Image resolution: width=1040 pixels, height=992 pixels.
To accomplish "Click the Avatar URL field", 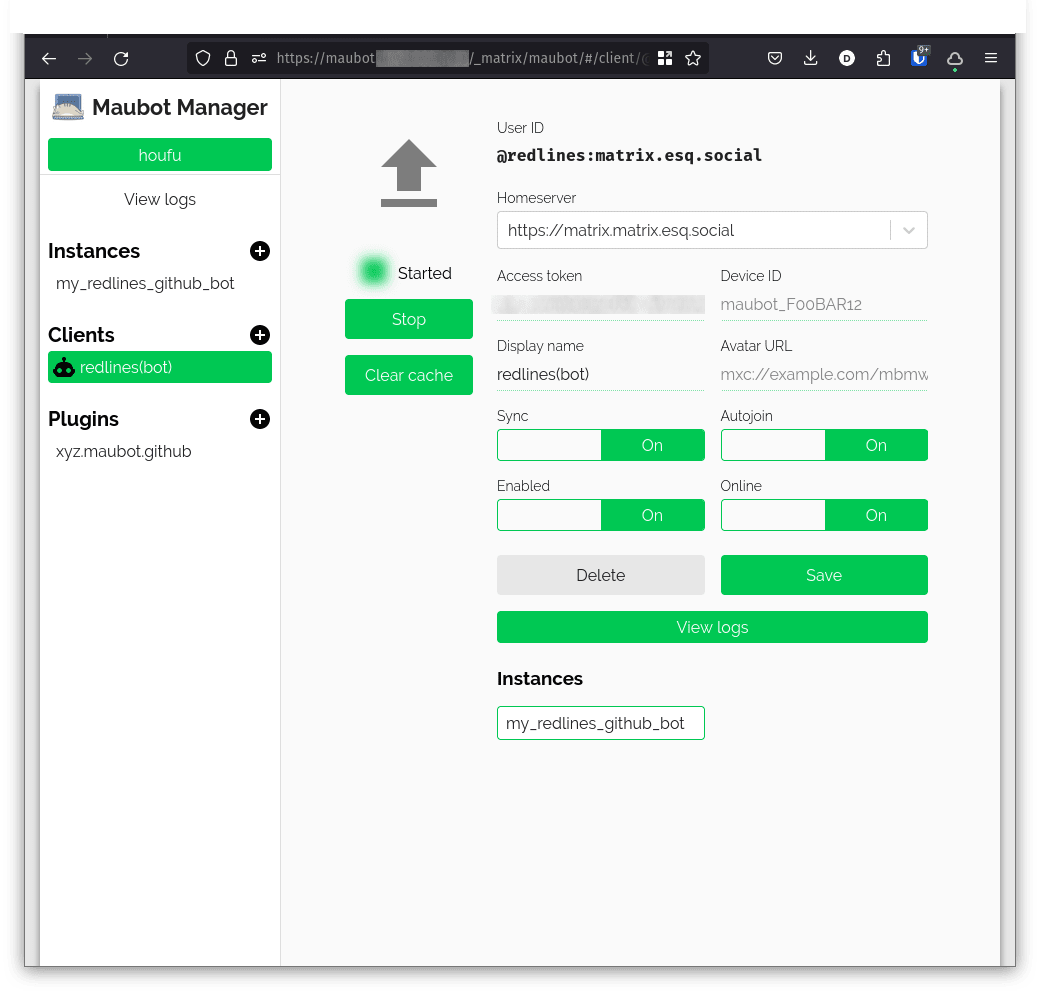I will tap(824, 375).
